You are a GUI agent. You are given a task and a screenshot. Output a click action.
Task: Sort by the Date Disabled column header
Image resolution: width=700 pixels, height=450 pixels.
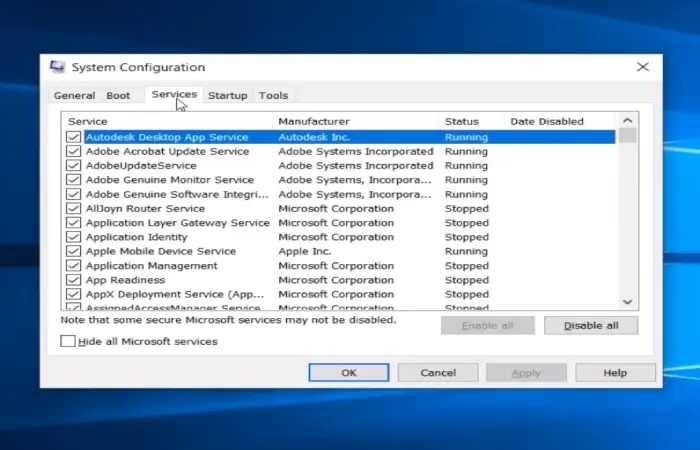(x=562, y=121)
